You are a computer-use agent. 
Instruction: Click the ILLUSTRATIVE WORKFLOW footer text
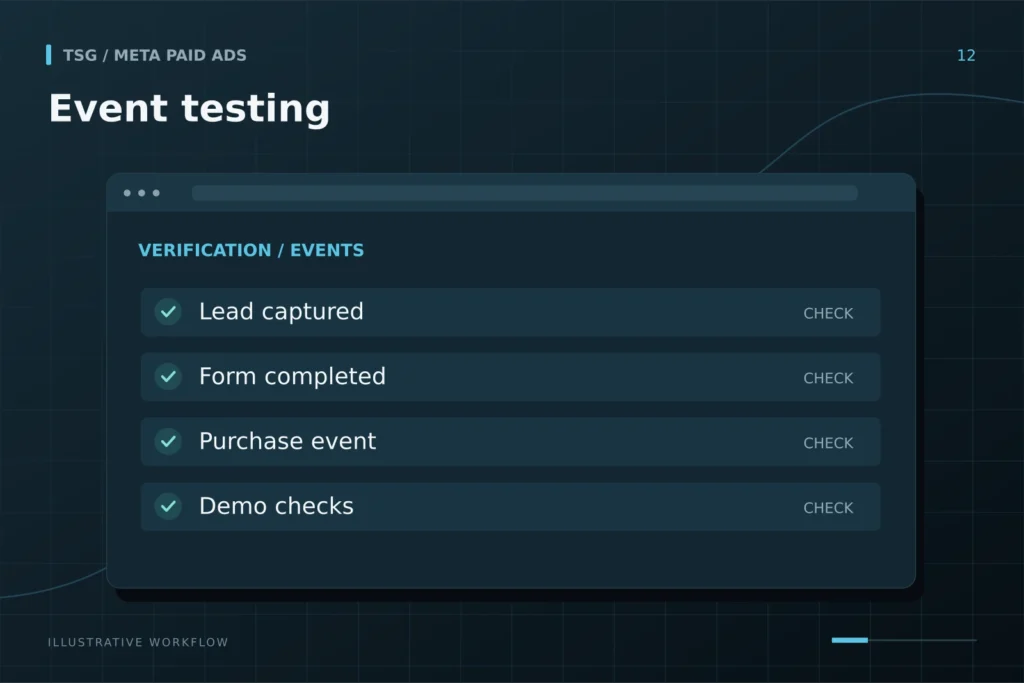coord(138,643)
